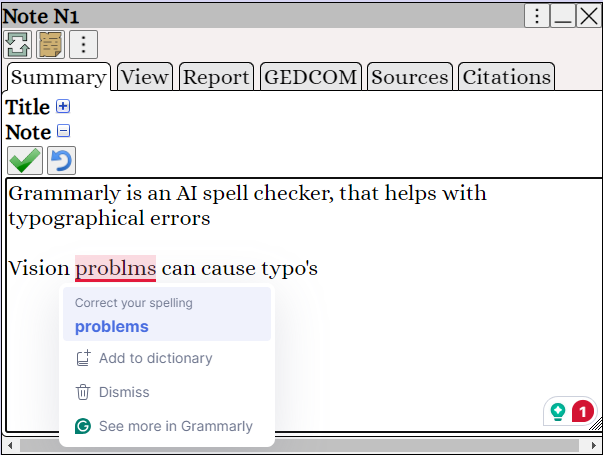The width and height of the screenshot is (603, 455).
Task: Collapse the Note section minus icon
Action: 63,131
